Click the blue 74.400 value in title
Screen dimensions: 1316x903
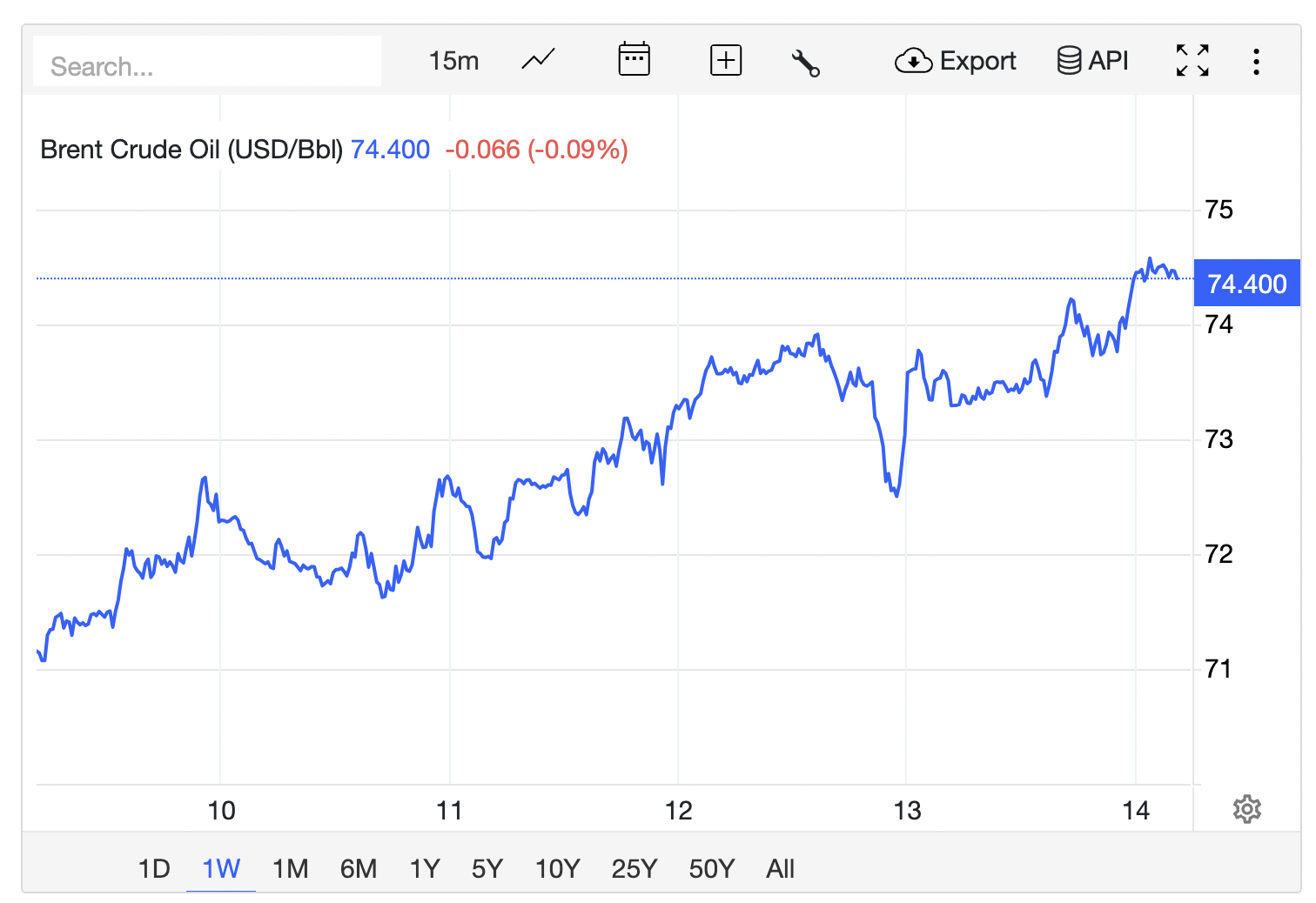[x=390, y=150]
